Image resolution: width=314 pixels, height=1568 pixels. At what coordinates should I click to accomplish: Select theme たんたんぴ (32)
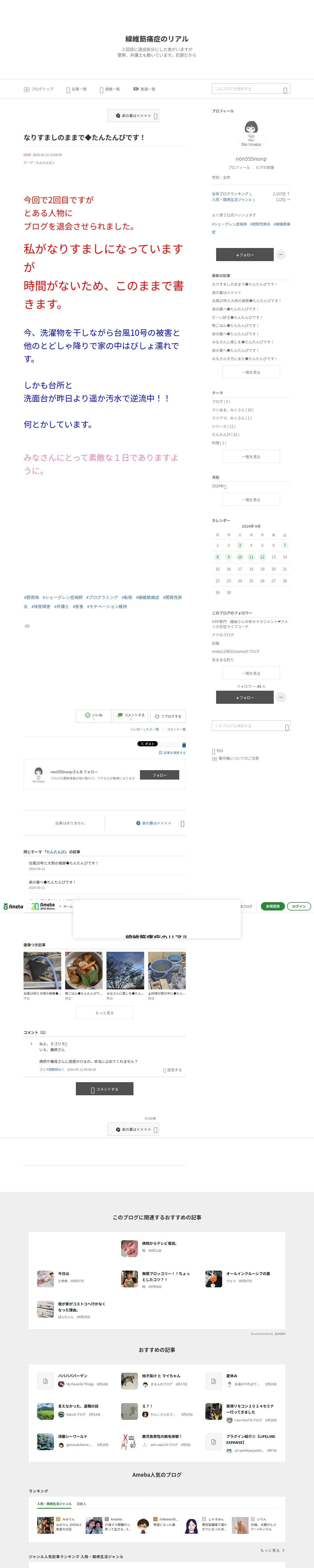click(226, 434)
